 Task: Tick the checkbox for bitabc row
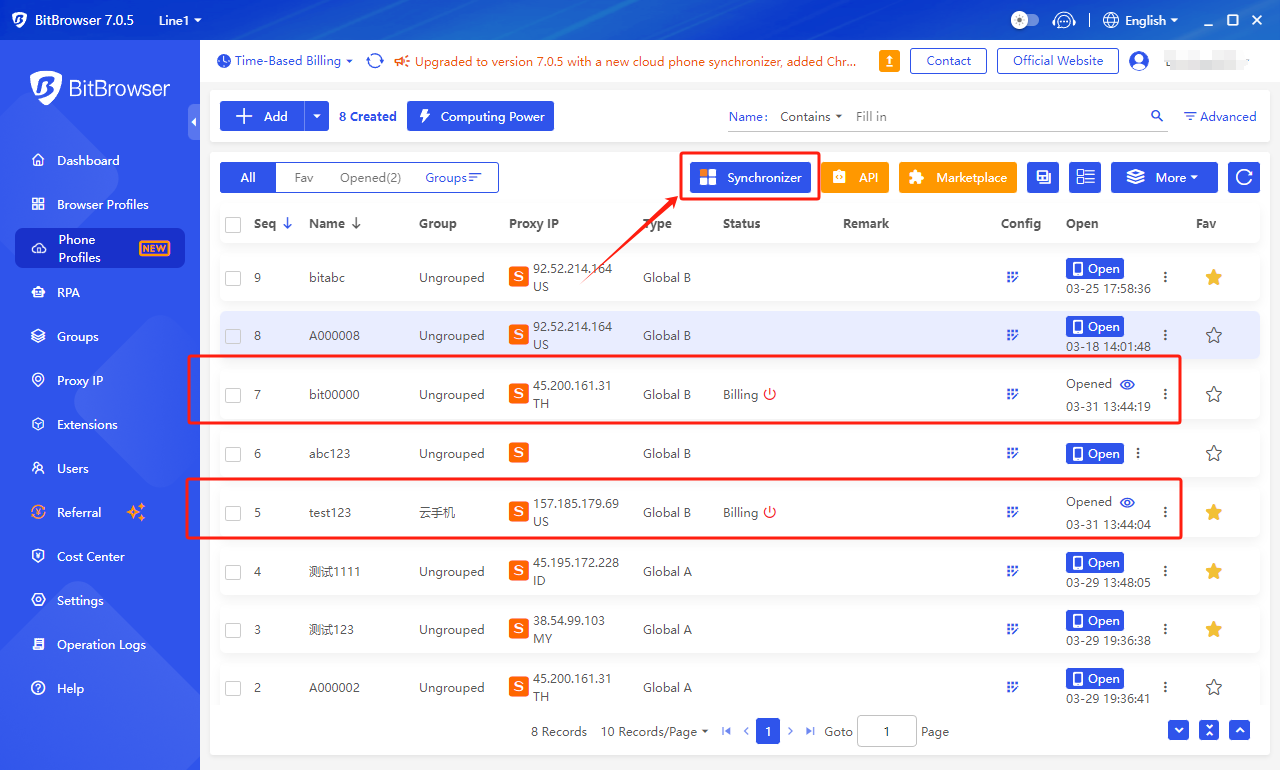click(233, 278)
